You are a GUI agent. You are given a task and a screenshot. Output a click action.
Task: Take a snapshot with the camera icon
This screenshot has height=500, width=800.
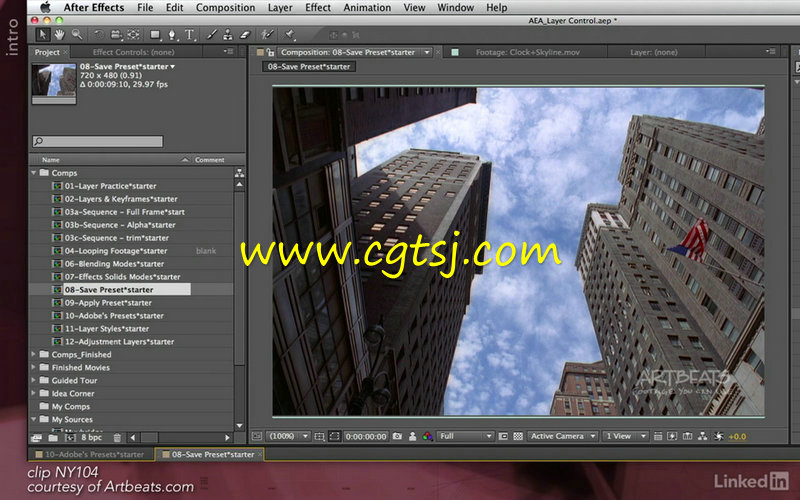click(397, 436)
